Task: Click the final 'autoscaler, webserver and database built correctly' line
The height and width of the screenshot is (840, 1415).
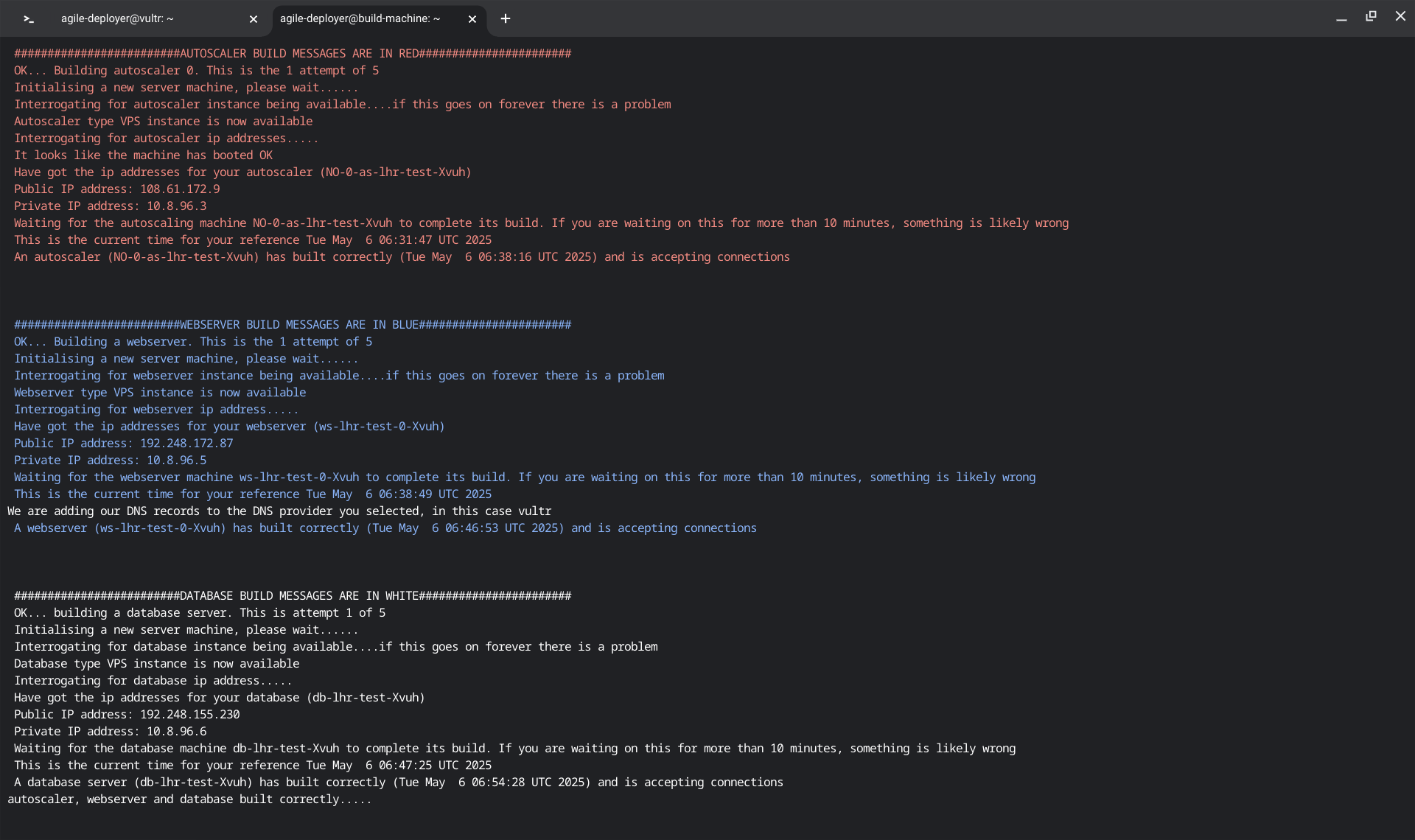Action: [x=189, y=799]
